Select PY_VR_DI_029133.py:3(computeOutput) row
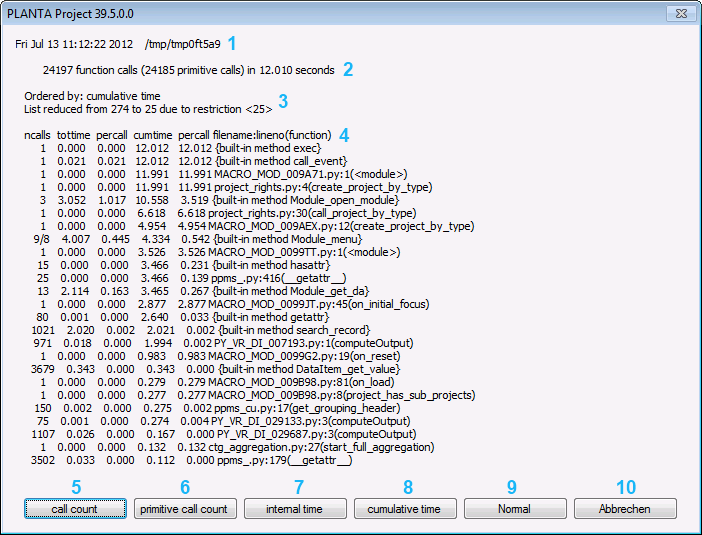Image resolution: width=702 pixels, height=535 pixels. [x=223, y=421]
